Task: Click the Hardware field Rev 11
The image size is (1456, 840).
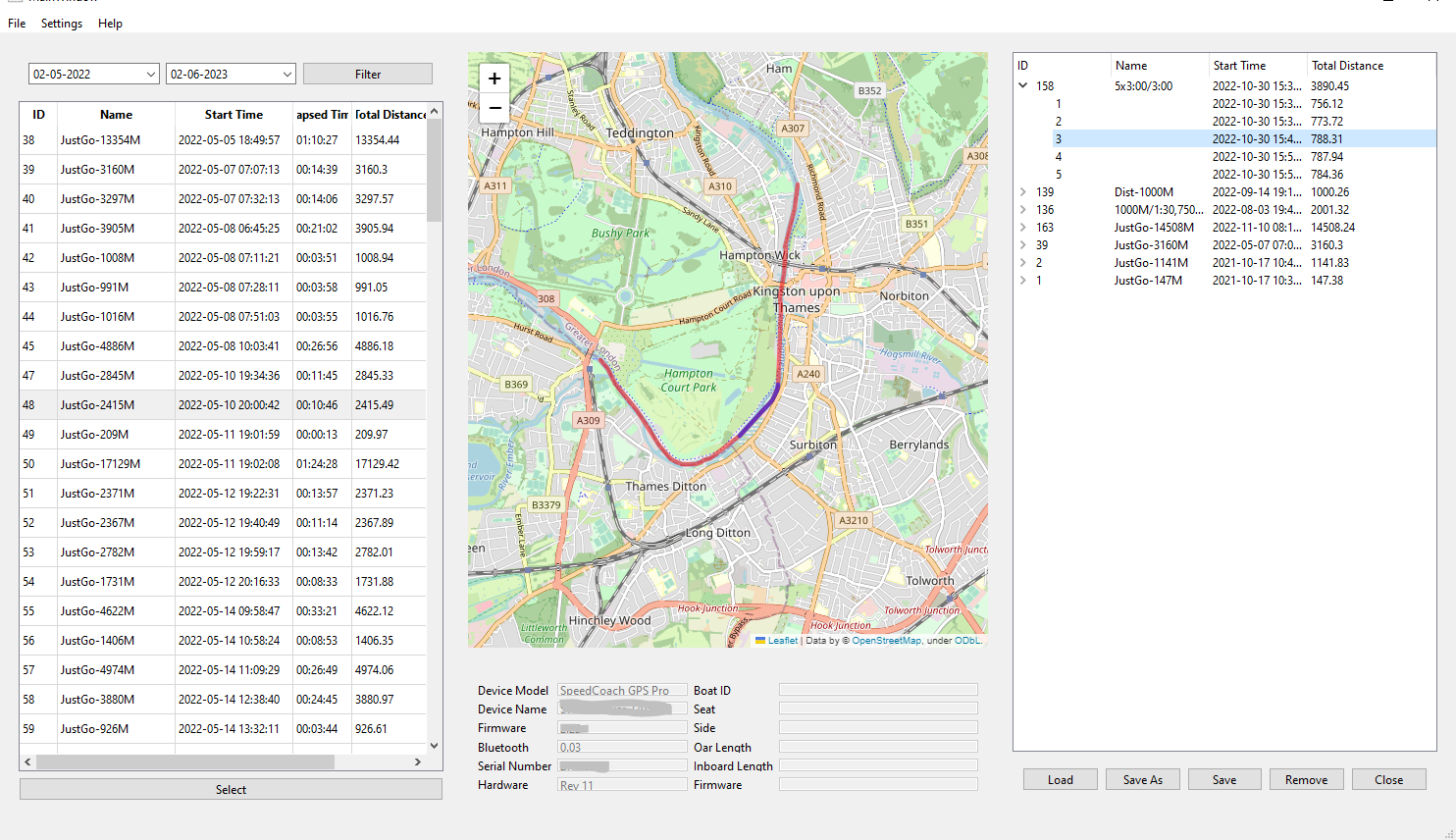Action: click(x=622, y=785)
